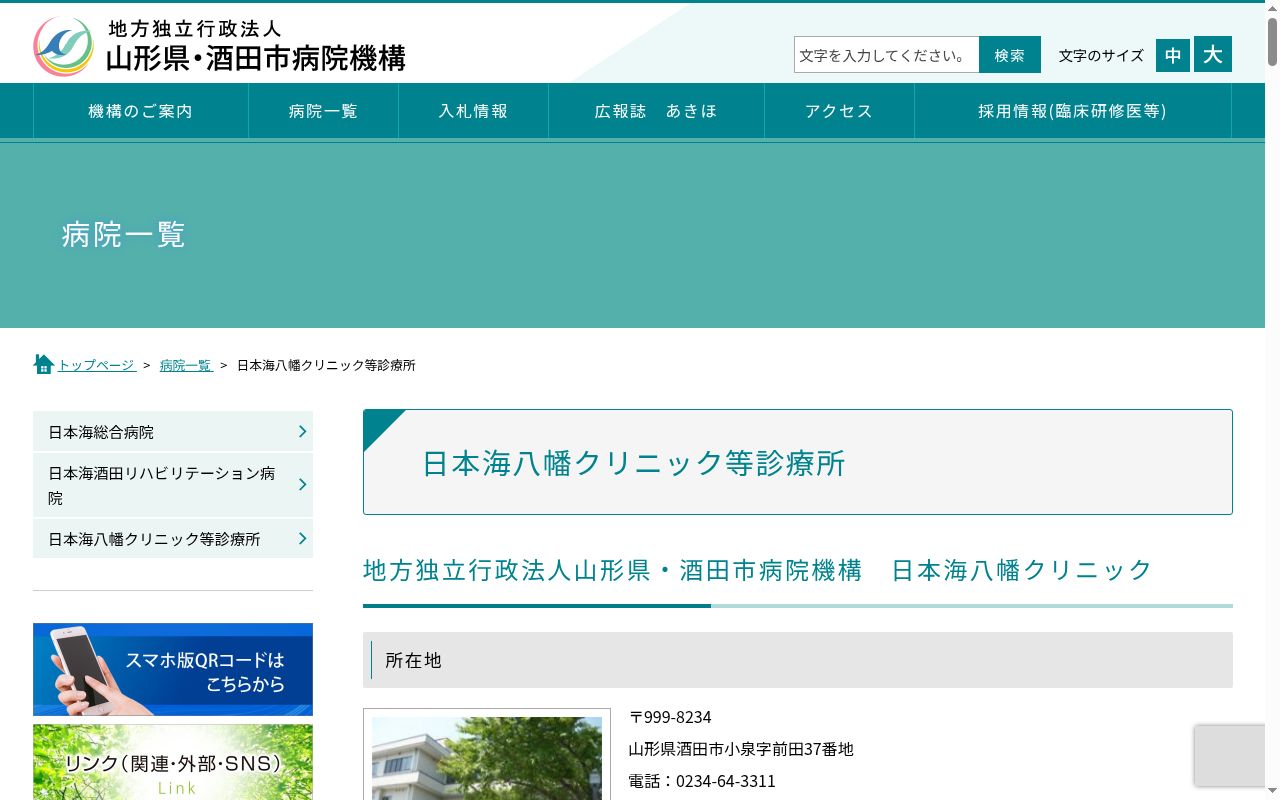Select the address 山形県酒田市小泉字前田37番地

741,749
